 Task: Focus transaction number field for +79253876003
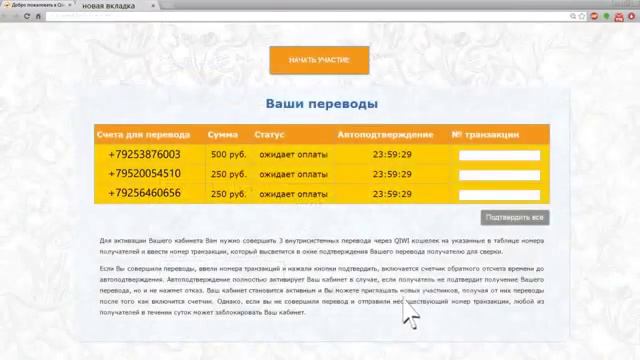point(500,155)
